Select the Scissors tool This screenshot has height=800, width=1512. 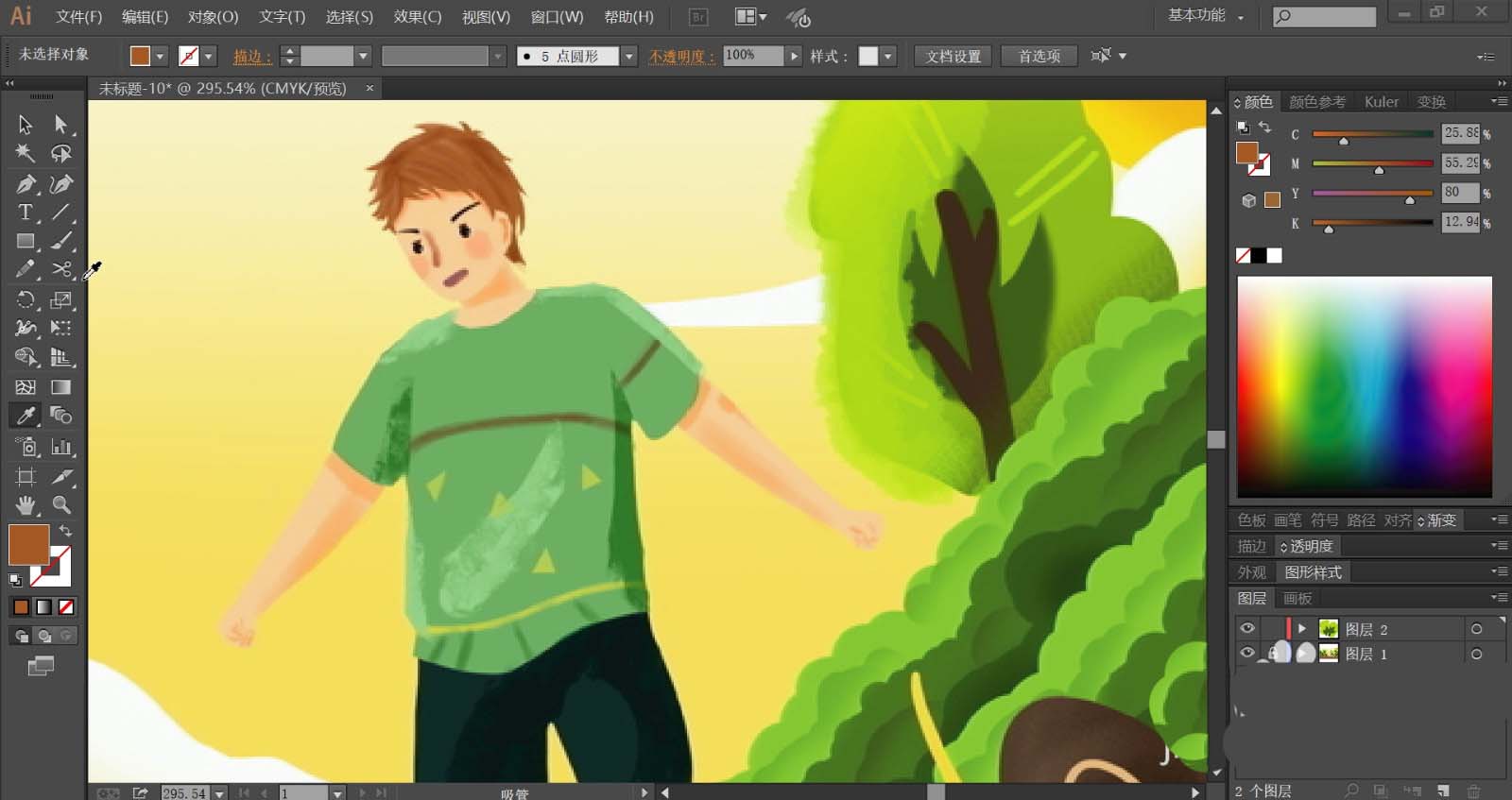pos(61,270)
